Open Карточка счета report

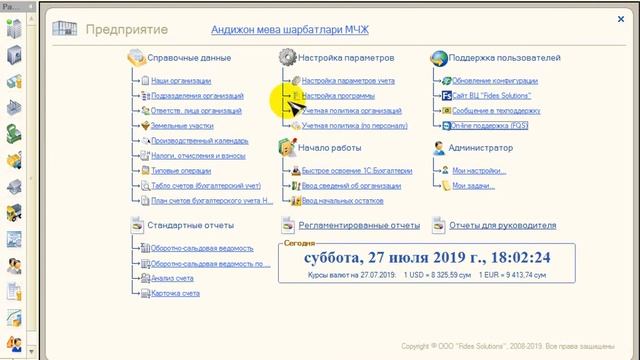175,293
